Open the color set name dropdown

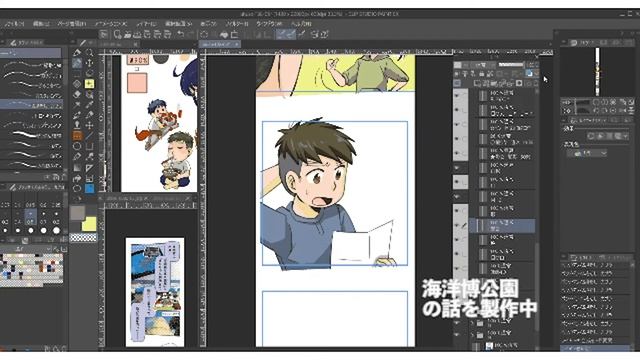pos(25,249)
